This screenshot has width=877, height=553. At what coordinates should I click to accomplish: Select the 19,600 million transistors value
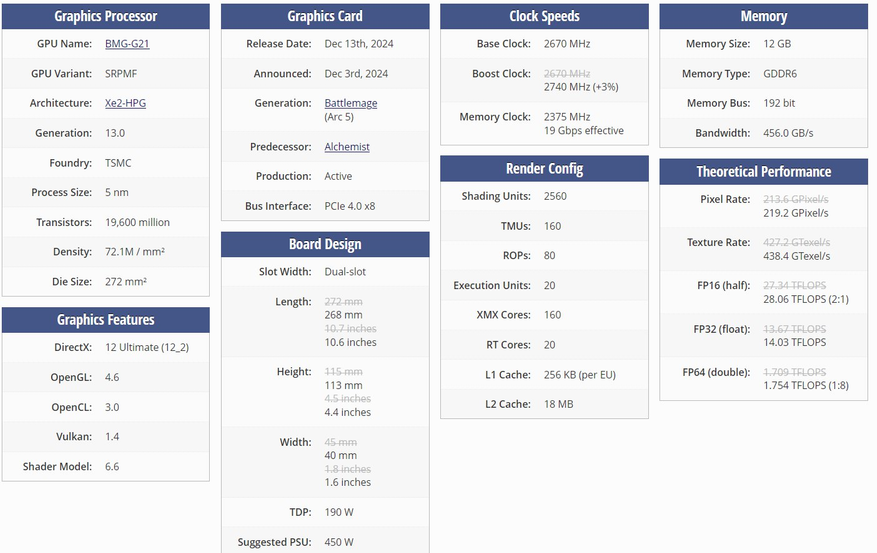click(138, 222)
